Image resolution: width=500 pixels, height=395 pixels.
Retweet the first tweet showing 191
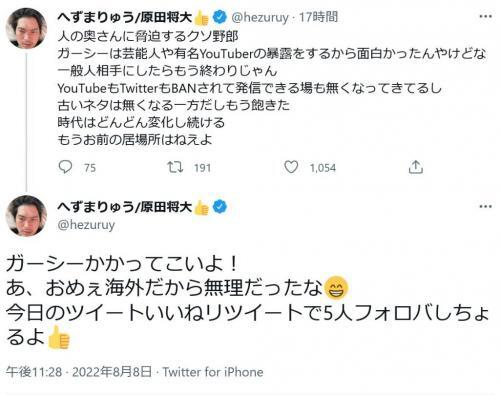pyautogui.click(x=175, y=167)
